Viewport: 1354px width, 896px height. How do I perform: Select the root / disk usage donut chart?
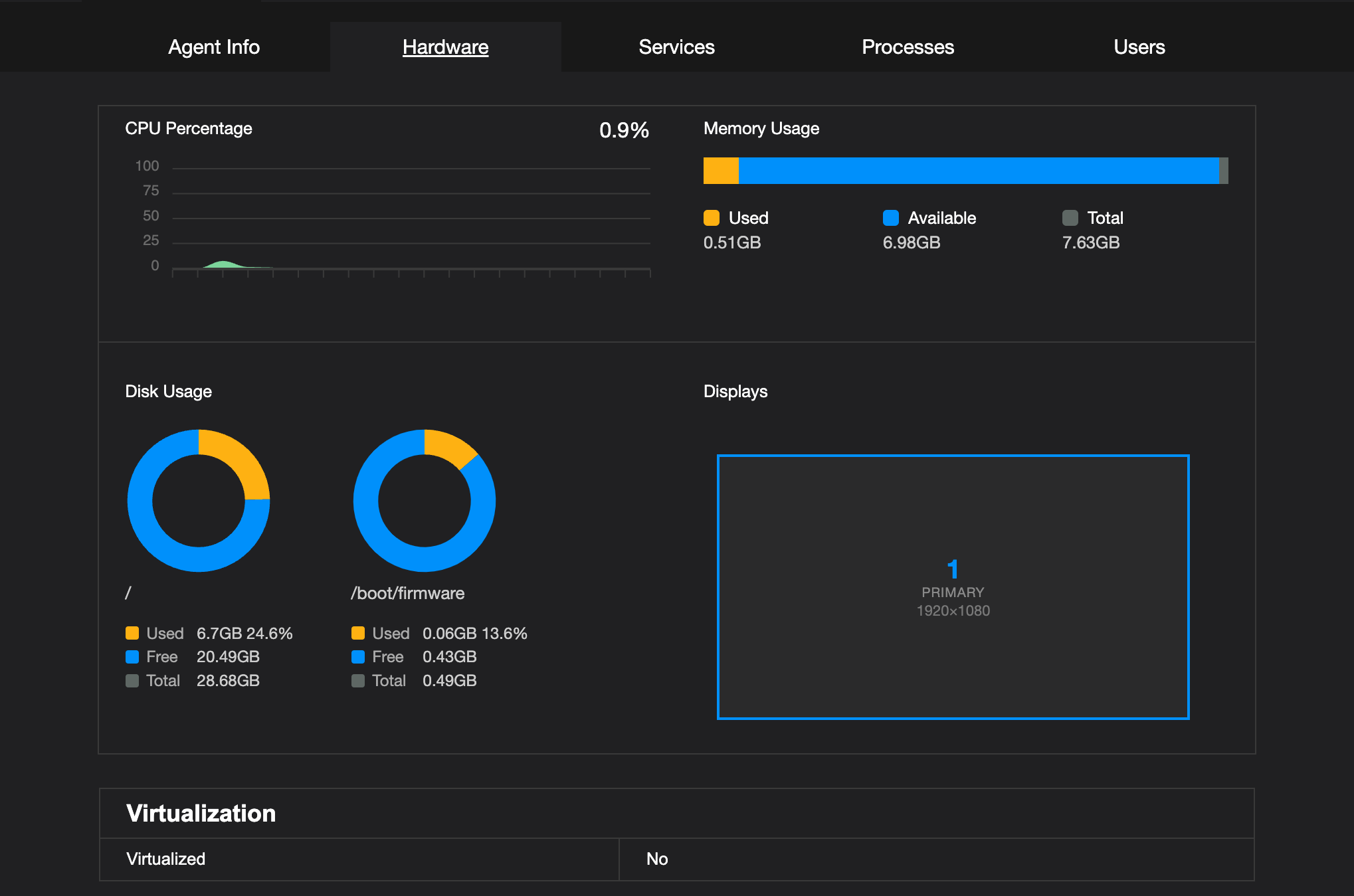coord(199,501)
